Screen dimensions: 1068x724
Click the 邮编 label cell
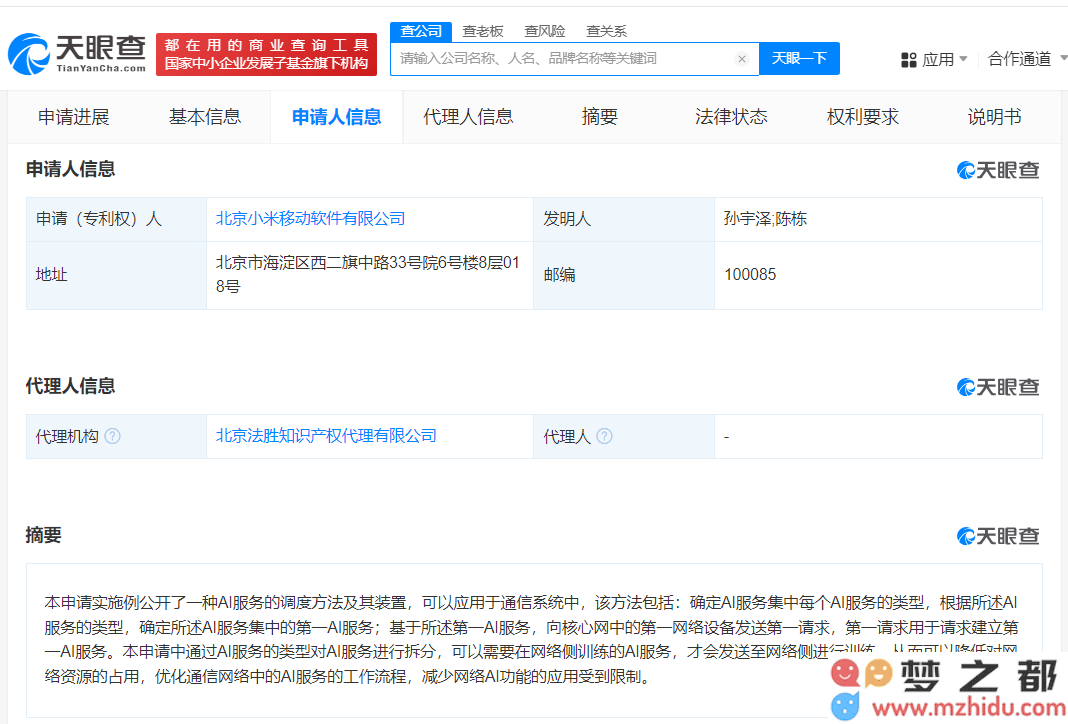624,275
